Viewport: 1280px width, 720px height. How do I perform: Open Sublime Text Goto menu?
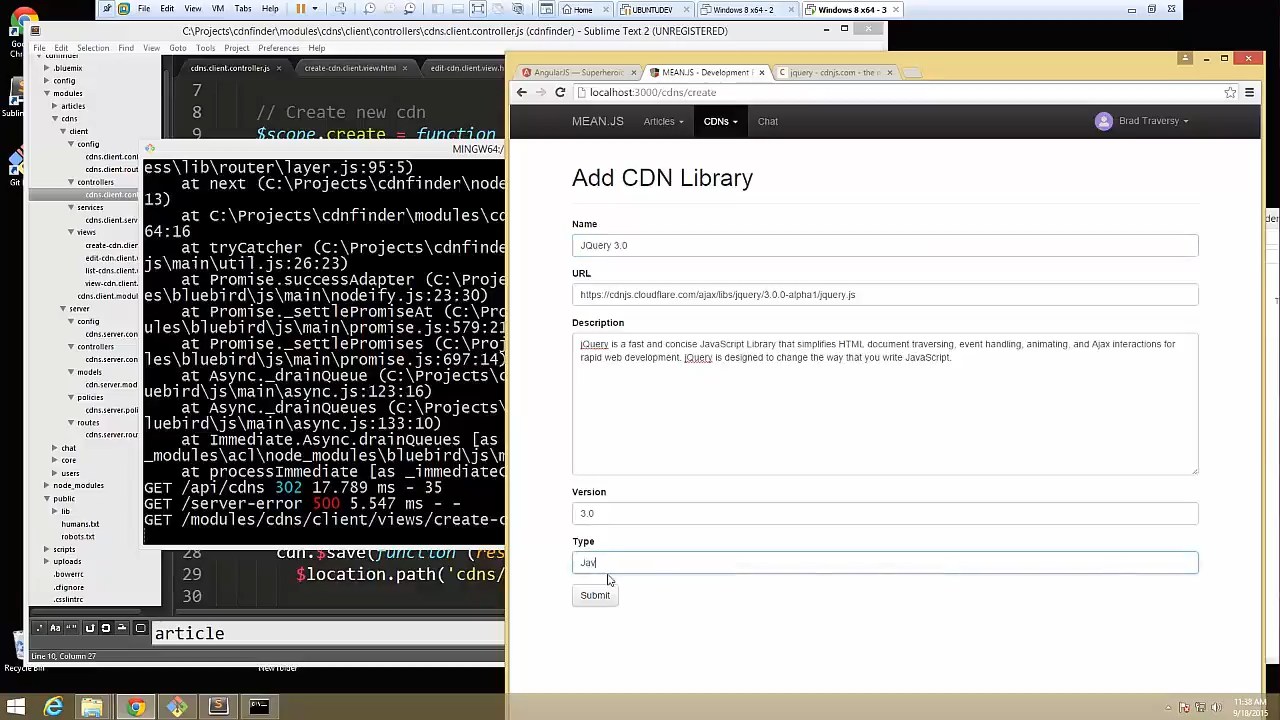(x=177, y=48)
